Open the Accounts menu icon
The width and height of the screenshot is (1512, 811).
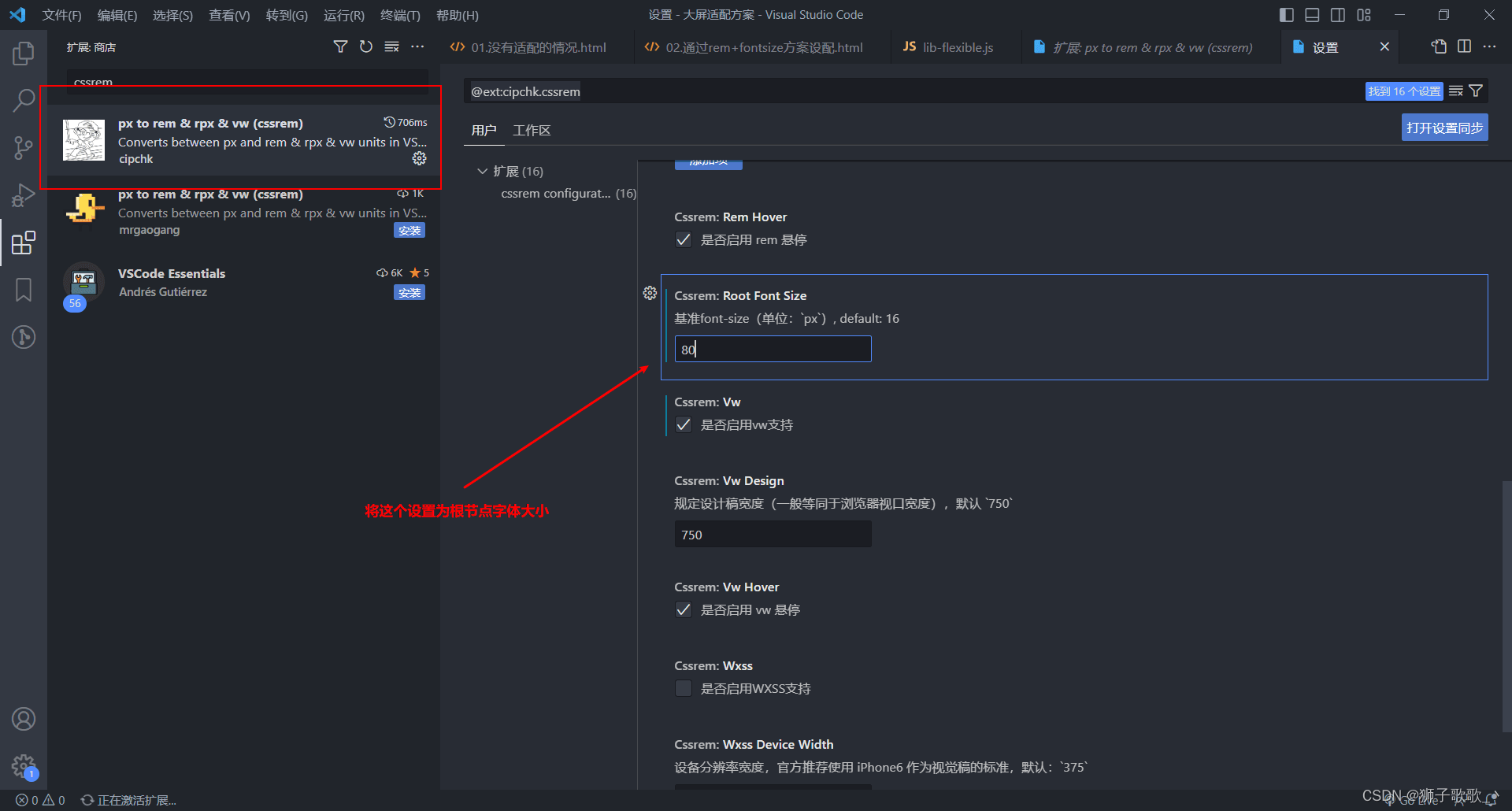(24, 719)
